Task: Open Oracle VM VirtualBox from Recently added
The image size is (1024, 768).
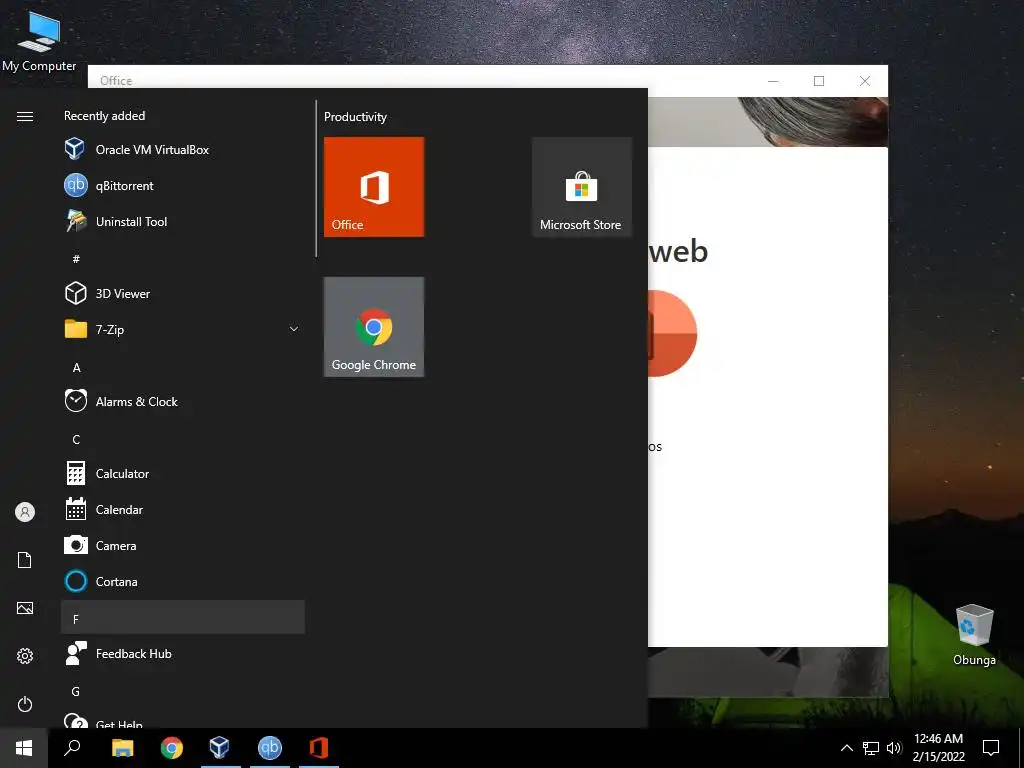Action: click(183, 150)
